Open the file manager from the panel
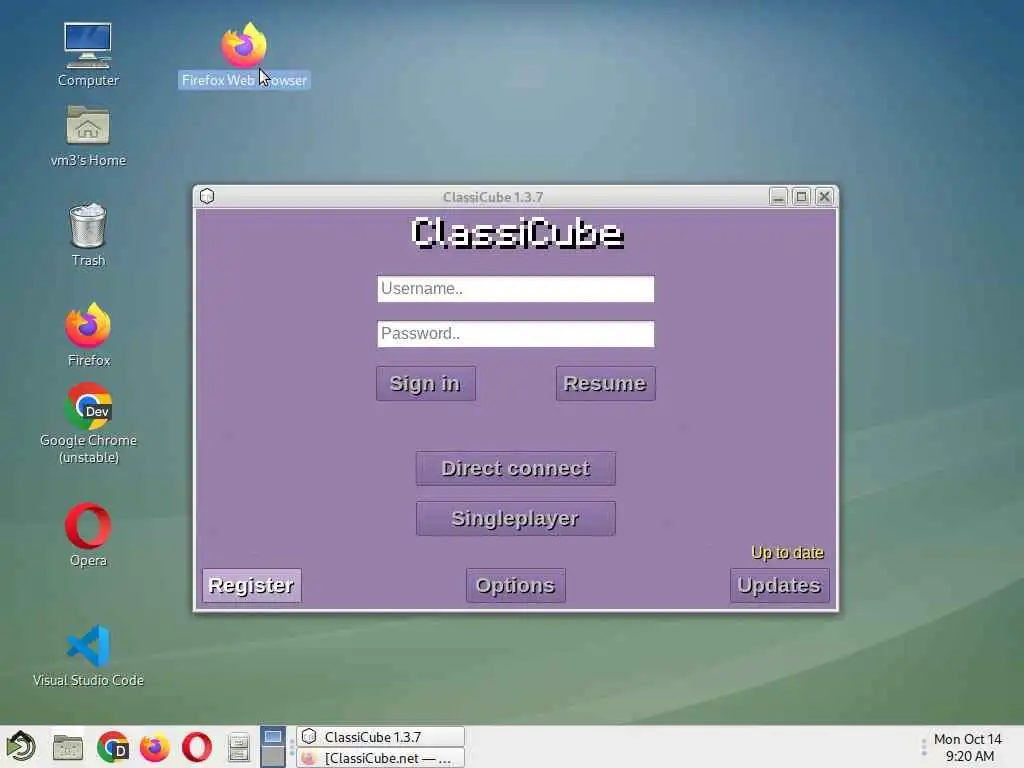The image size is (1024, 768). (x=67, y=747)
